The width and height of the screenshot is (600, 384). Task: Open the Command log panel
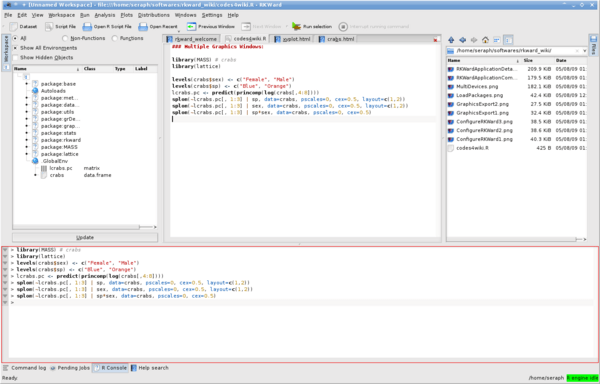25,368
